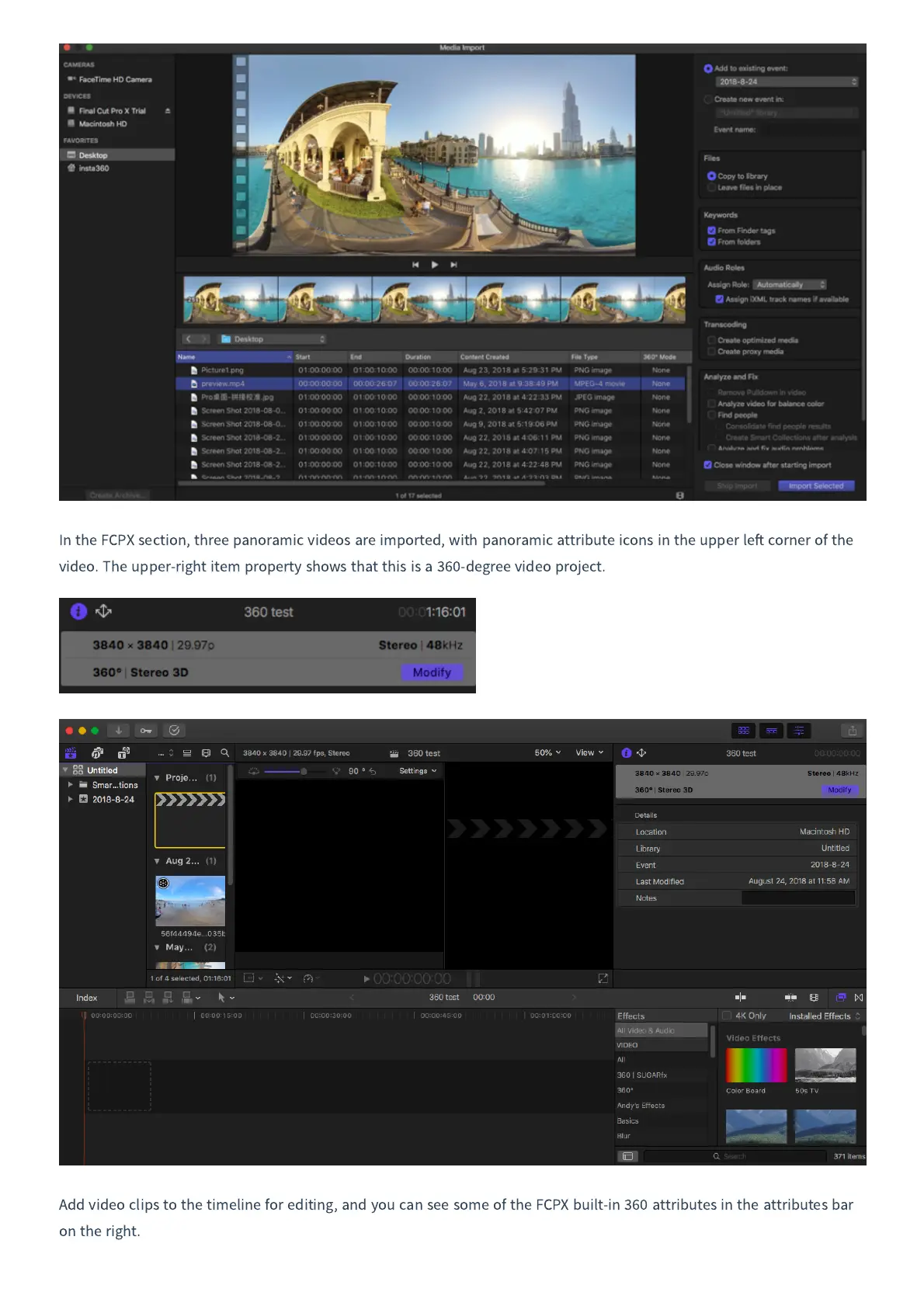The width and height of the screenshot is (924, 1306).
Task: Toggle the Timeline layout button
Action: click(x=771, y=731)
